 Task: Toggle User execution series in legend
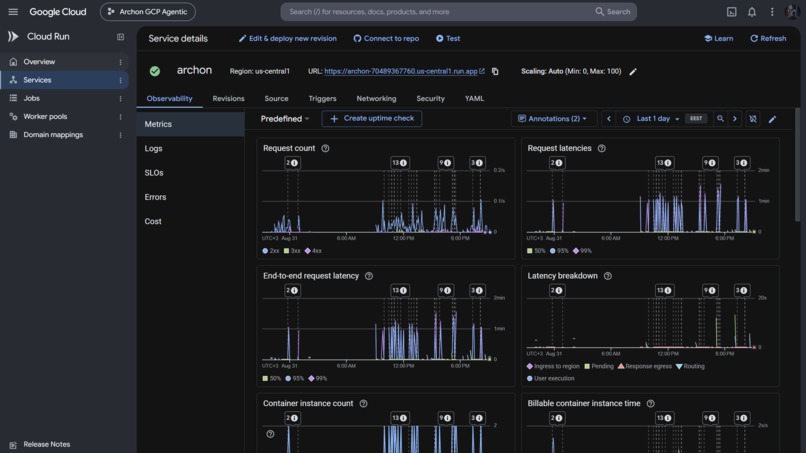pyautogui.click(x=551, y=378)
